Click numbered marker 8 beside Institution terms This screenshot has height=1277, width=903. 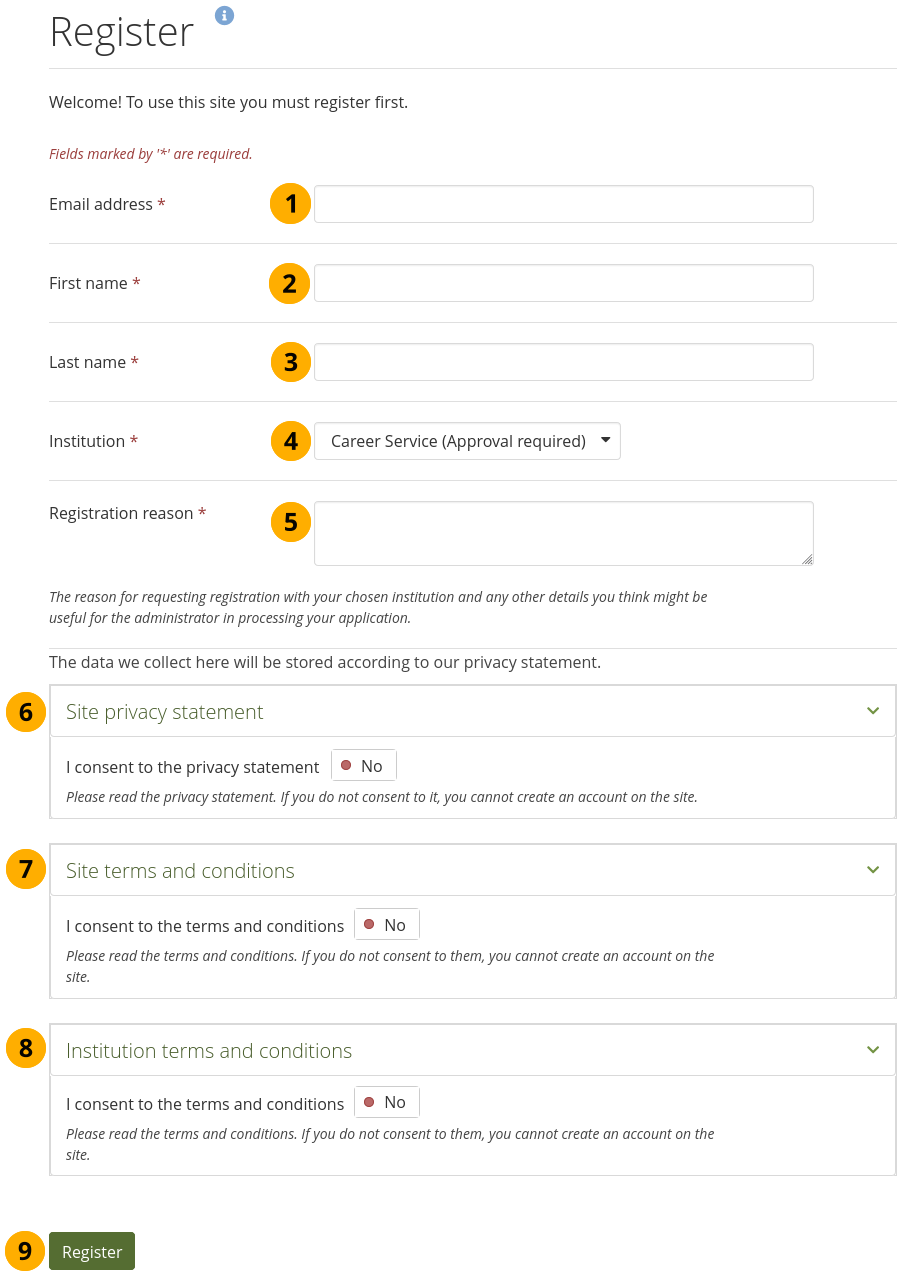(26, 1048)
